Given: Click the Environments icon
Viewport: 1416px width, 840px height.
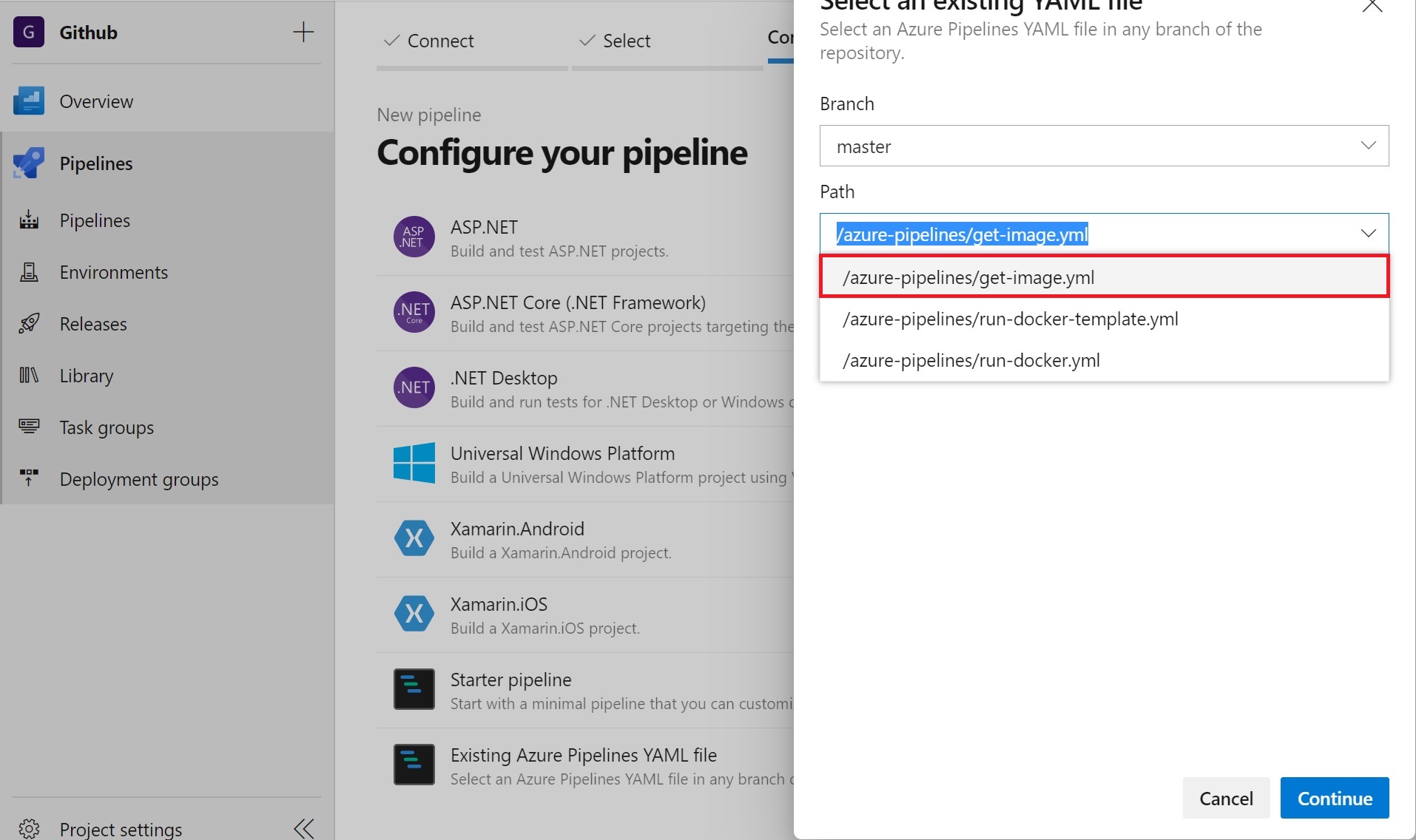Looking at the screenshot, I should click(29, 272).
